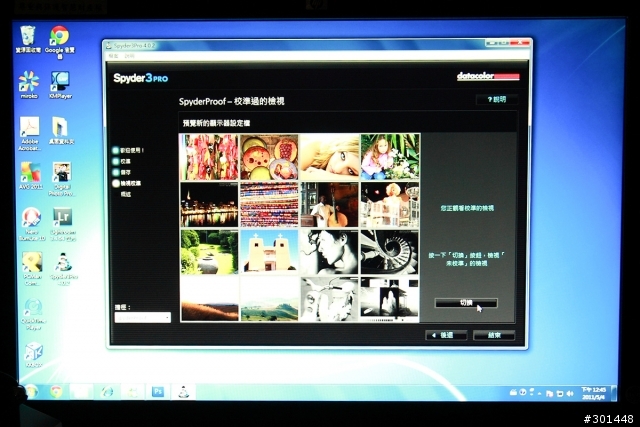640x427 pixels.
Task: Click the taskbar clock showing 12:45
Action: tap(593, 393)
